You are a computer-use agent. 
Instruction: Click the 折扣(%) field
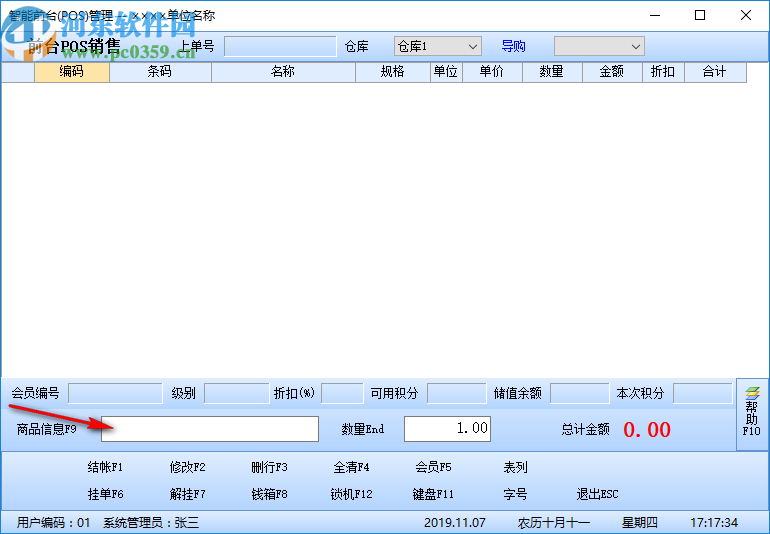click(342, 393)
